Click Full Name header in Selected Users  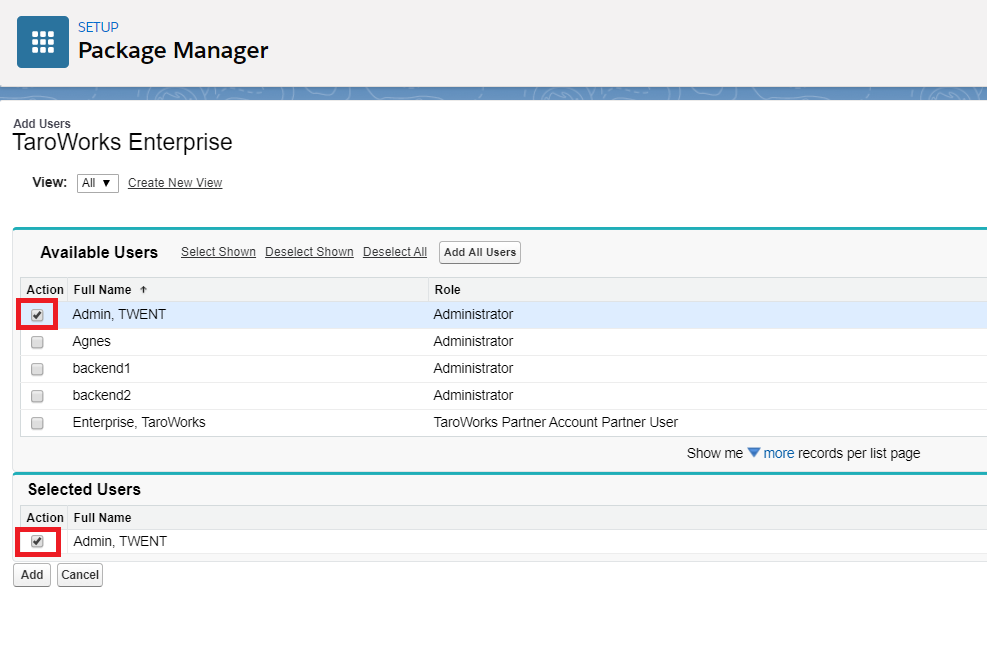pos(103,517)
